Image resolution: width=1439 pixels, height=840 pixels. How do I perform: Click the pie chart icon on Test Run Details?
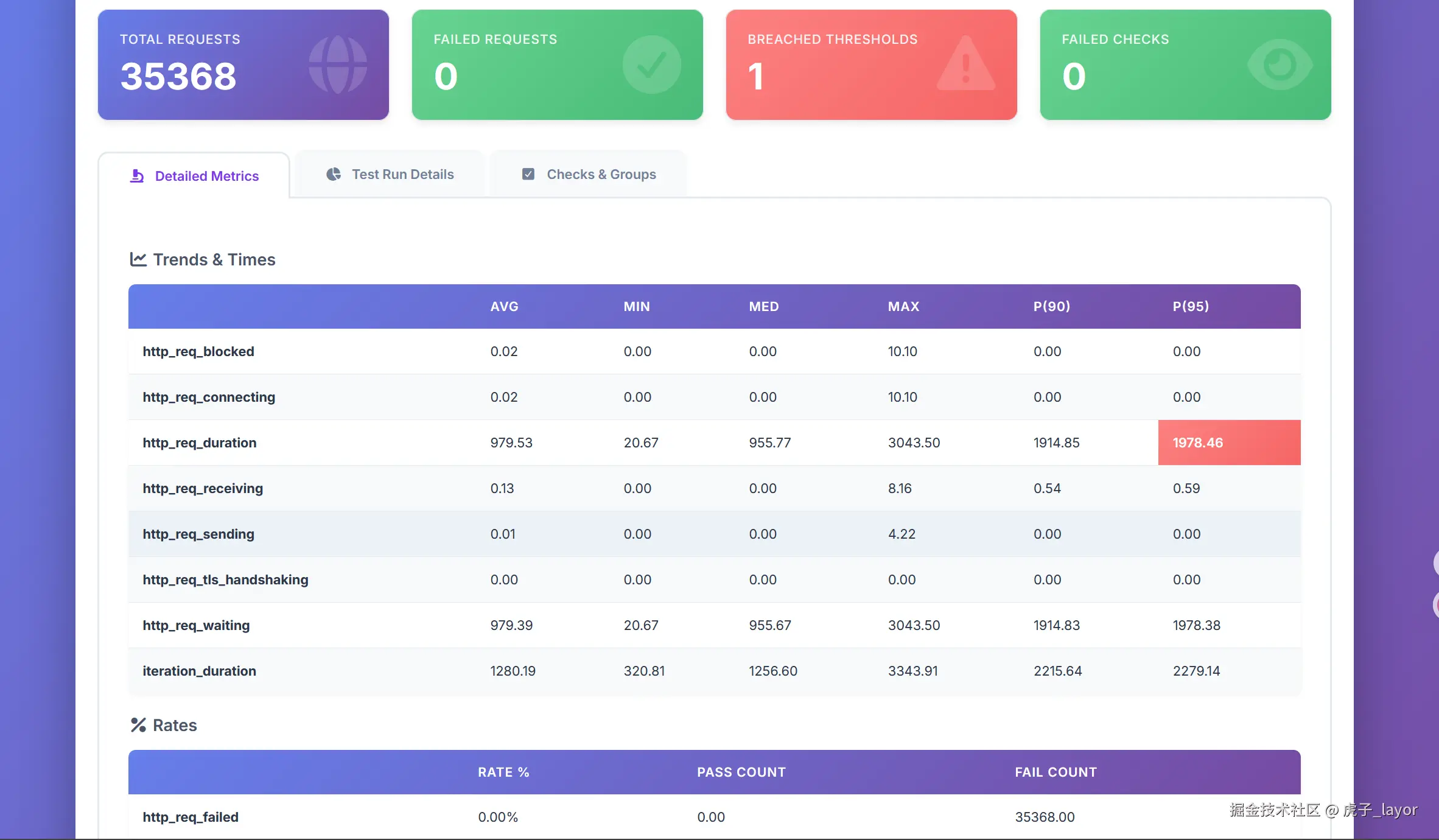pos(334,174)
